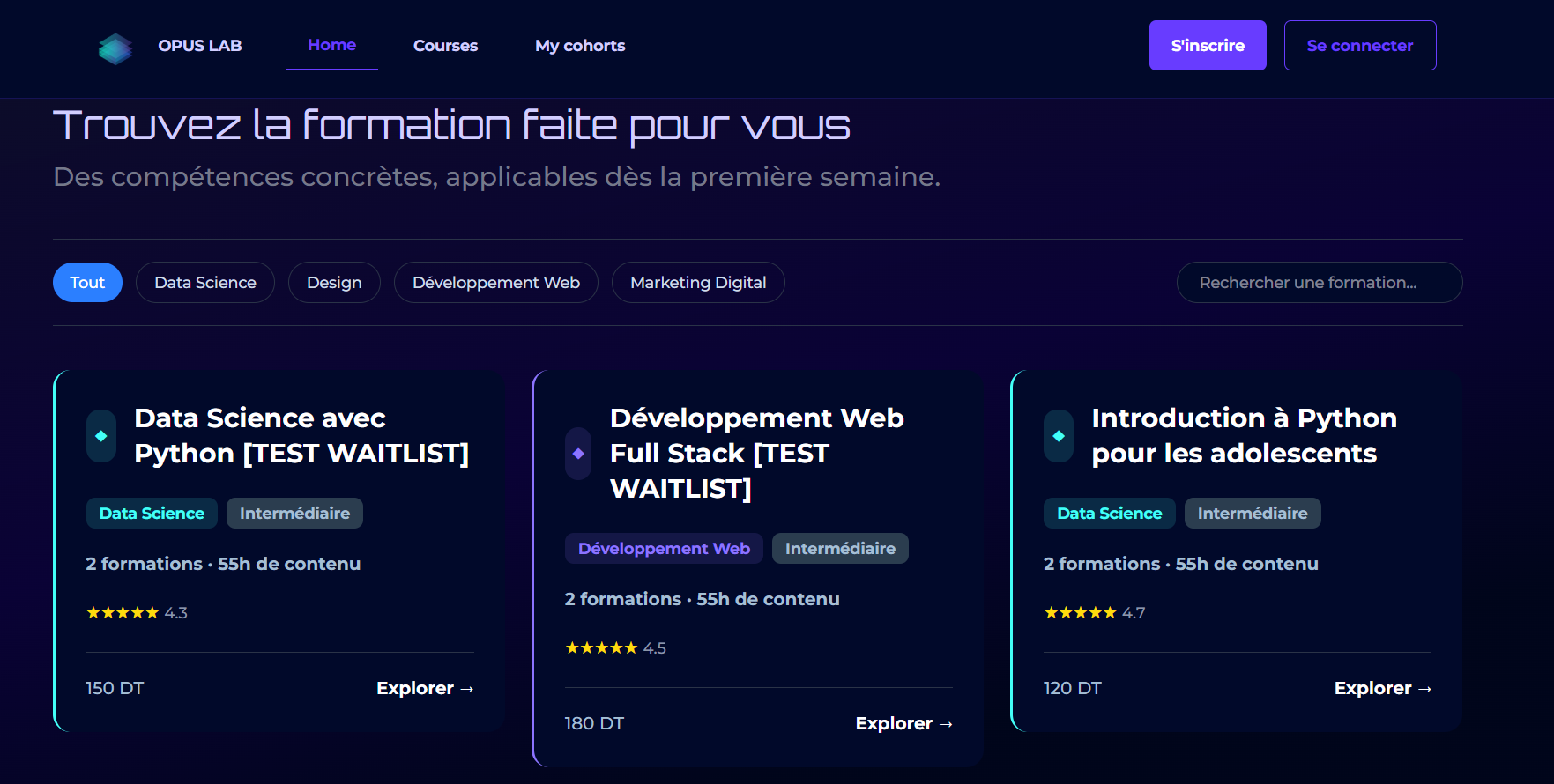Open Data Science avec Python [TEST WAITLIST] title
This screenshot has height=784, width=1554.
pos(301,435)
